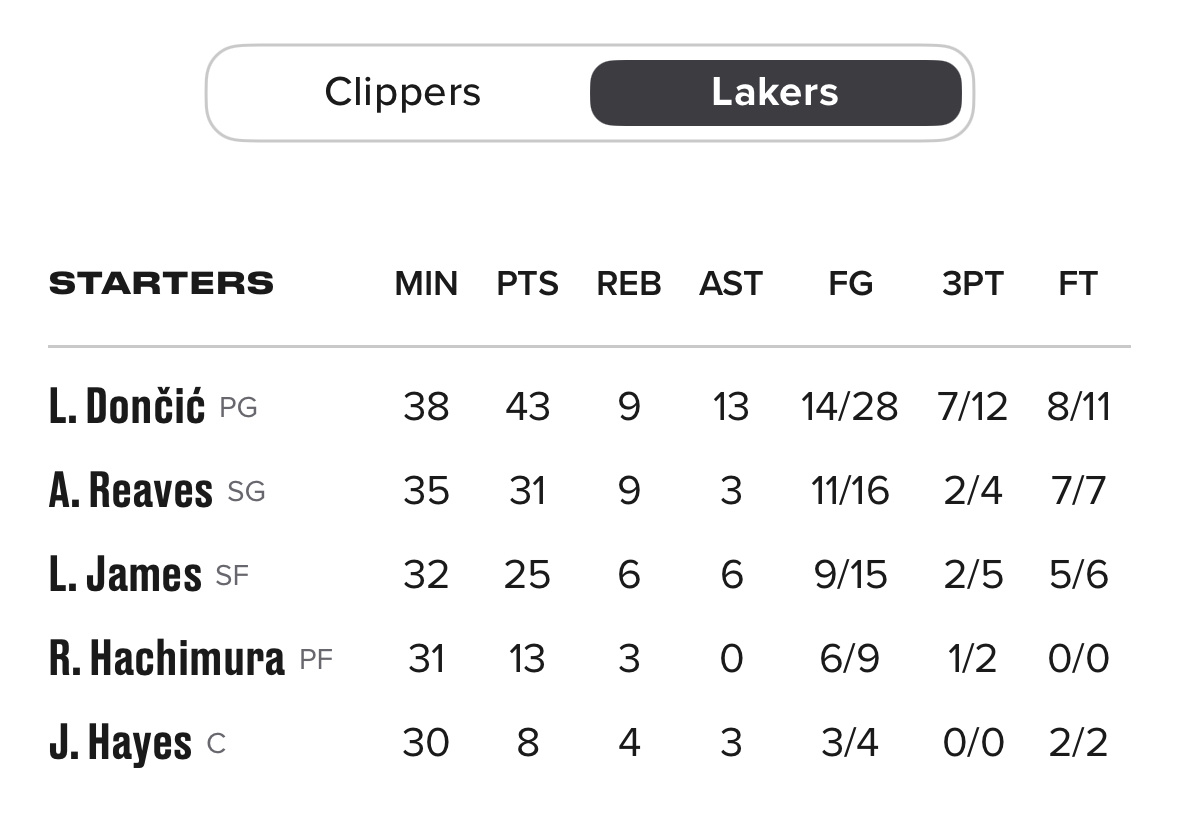Tap the FG column header
The width and height of the screenshot is (1179, 833).
850,284
